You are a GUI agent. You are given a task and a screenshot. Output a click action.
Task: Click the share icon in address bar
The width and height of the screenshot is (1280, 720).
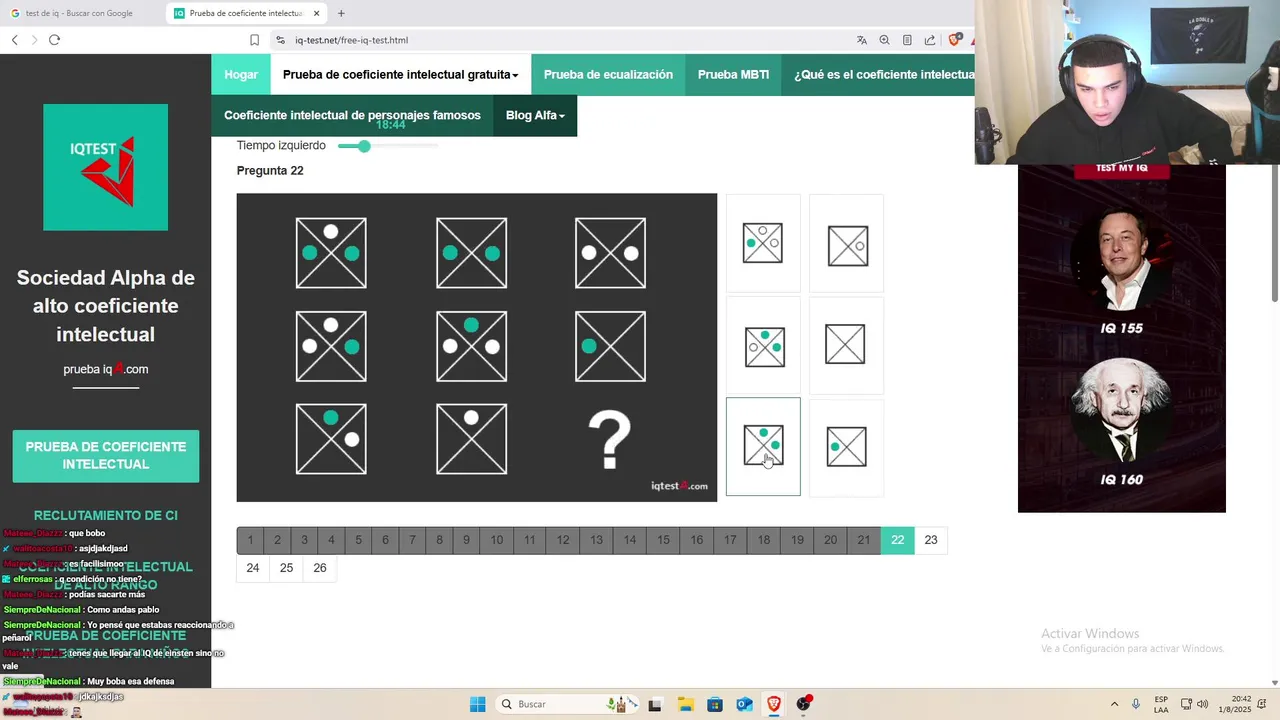[930, 40]
